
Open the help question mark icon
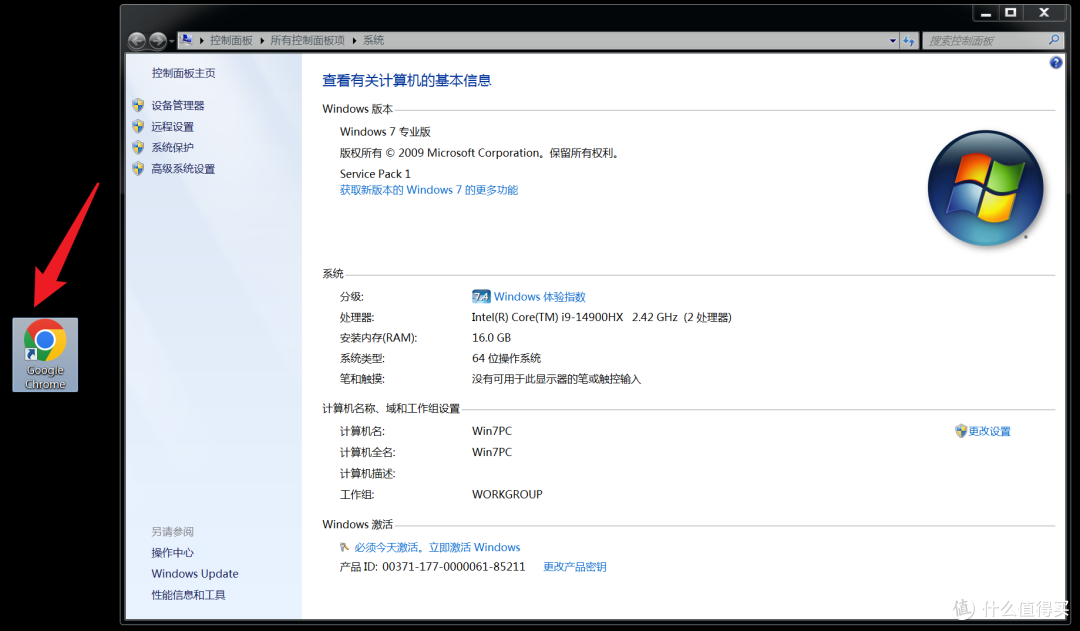(x=1056, y=63)
